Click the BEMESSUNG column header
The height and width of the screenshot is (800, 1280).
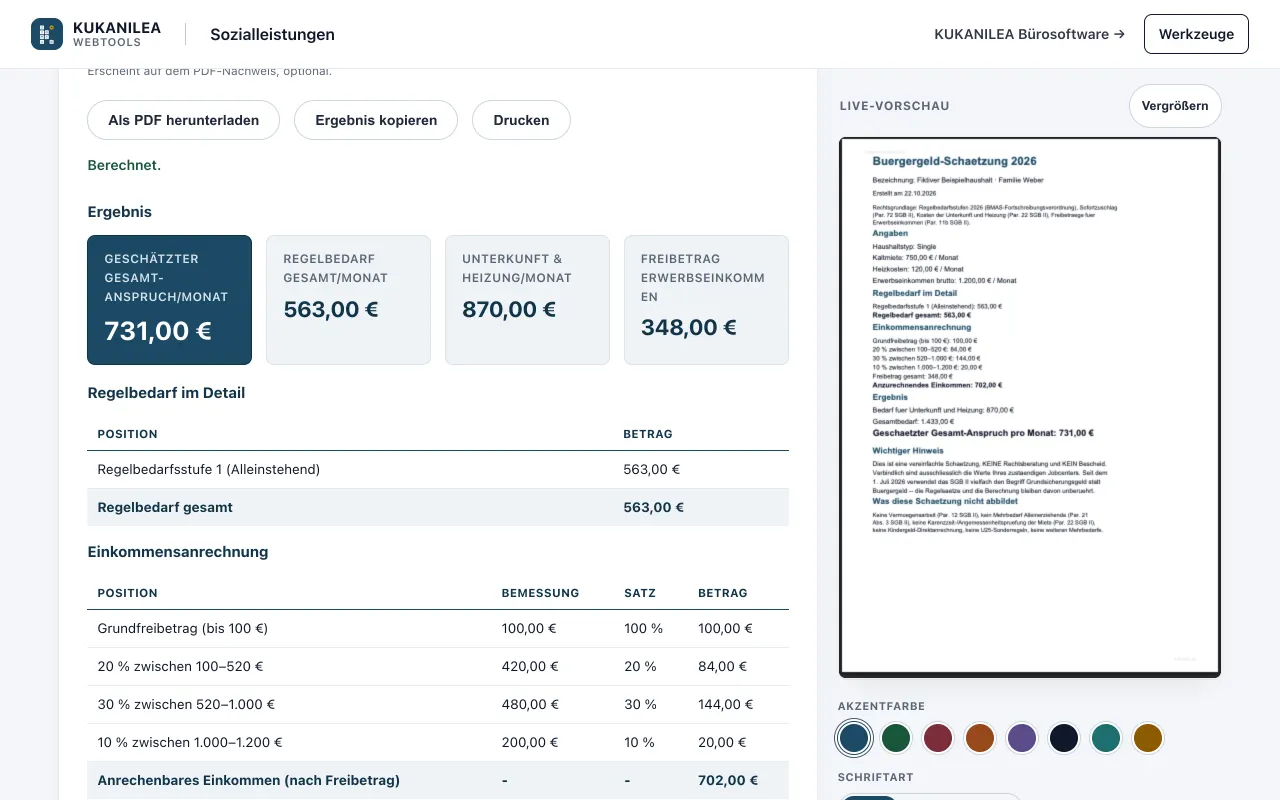pyautogui.click(x=540, y=593)
